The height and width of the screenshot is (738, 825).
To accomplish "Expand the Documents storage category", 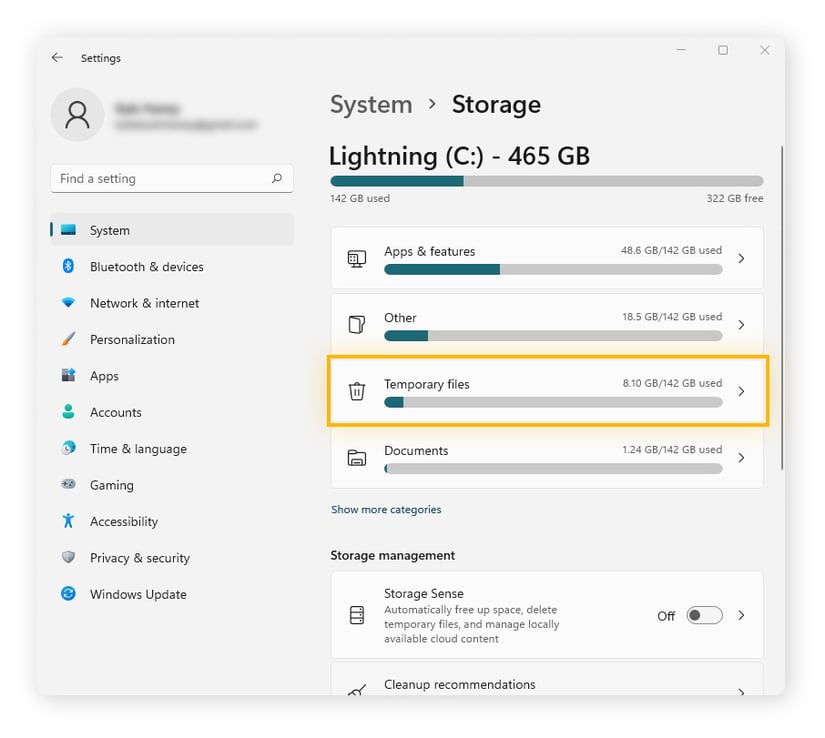I will tap(546, 458).
